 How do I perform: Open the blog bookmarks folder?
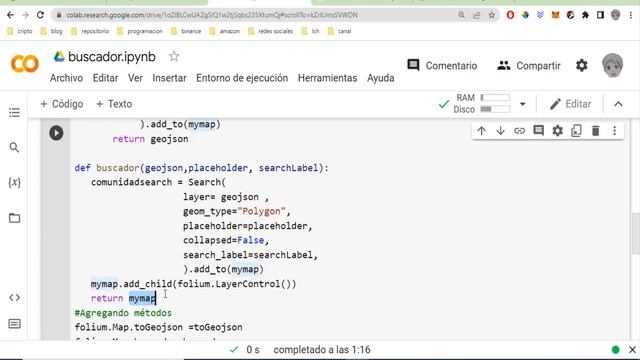(51, 31)
